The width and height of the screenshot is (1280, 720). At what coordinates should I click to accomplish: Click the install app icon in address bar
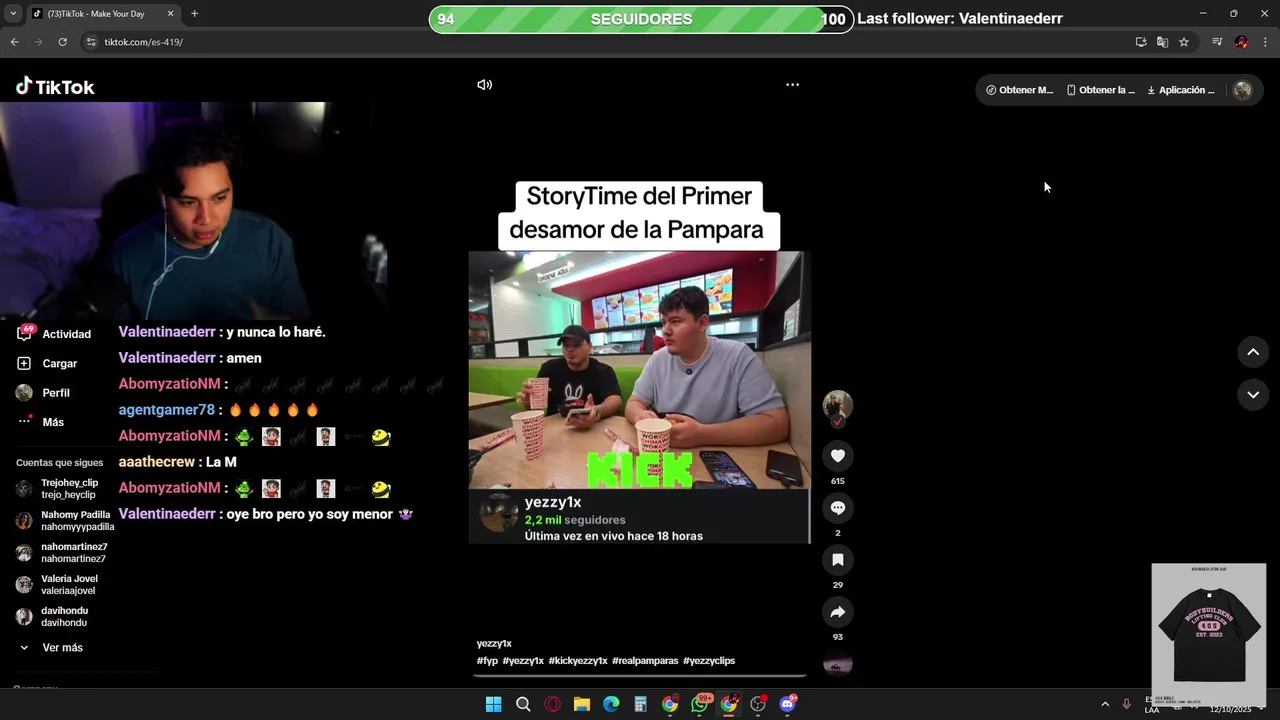coord(1141,42)
